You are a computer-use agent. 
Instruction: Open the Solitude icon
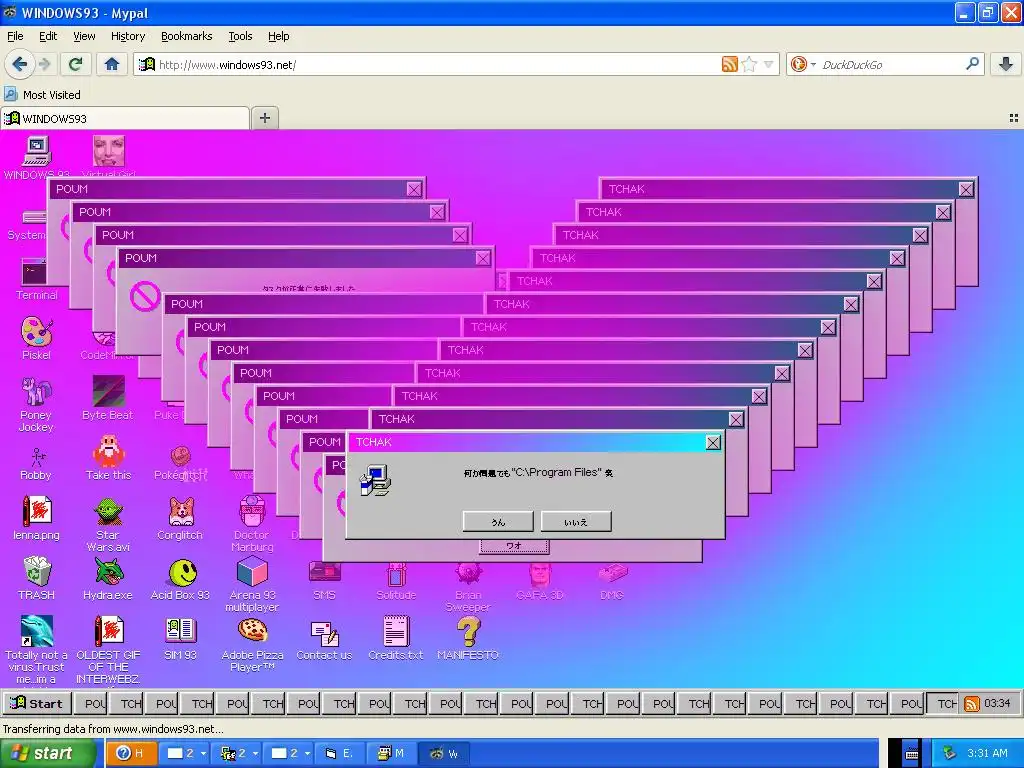point(396,574)
